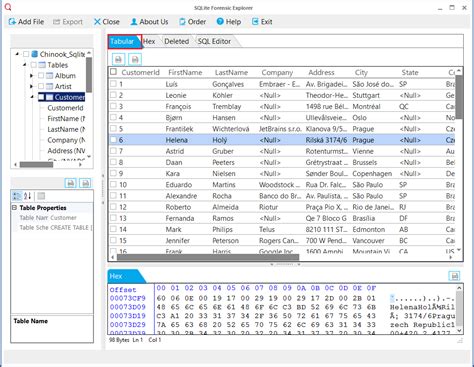Image resolution: width=474 pixels, height=367 pixels.
Task: Click Chinook_Sqlite database icon in tree
Action: click(x=34, y=54)
